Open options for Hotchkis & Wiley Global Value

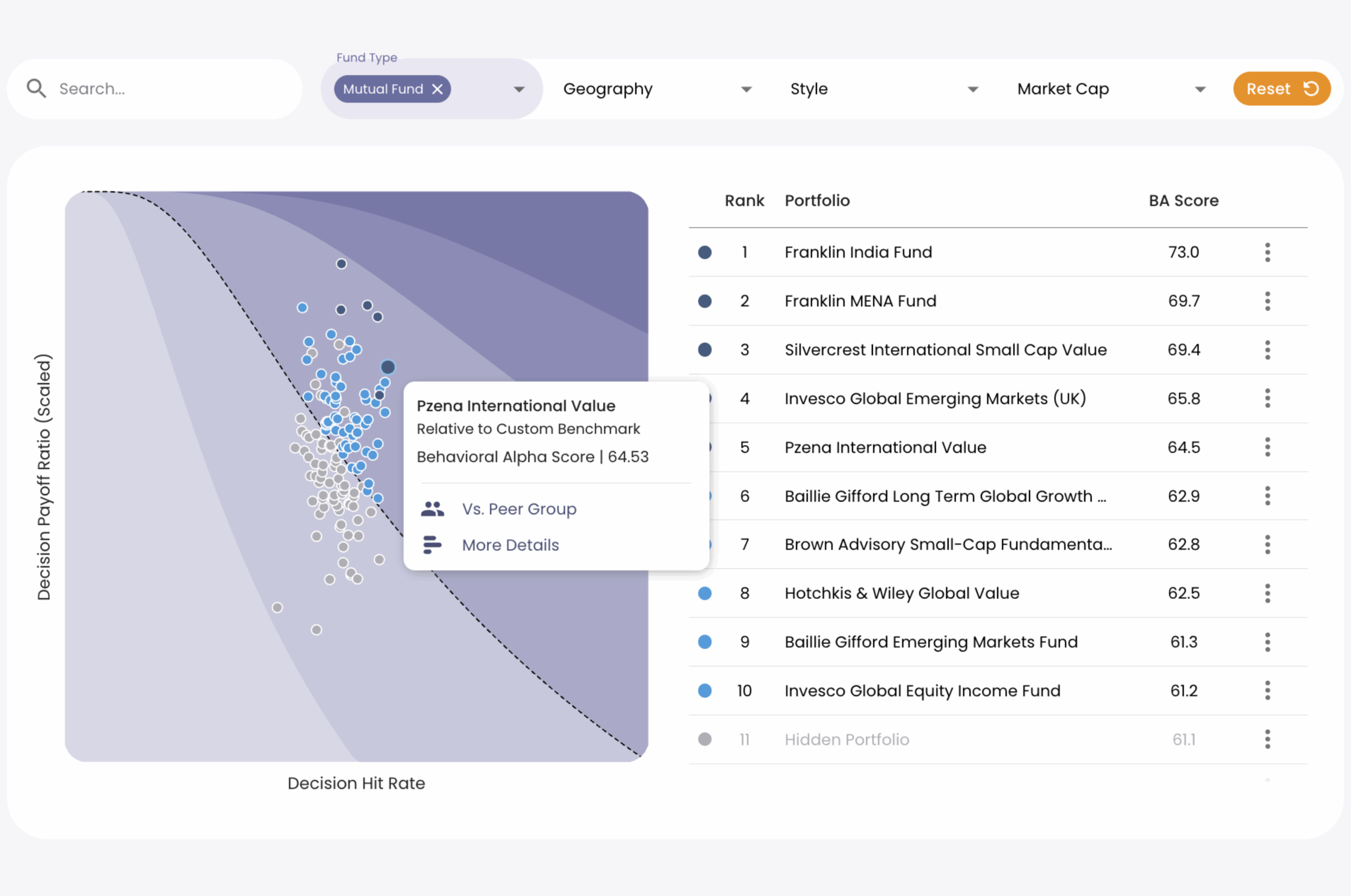[x=1268, y=593]
